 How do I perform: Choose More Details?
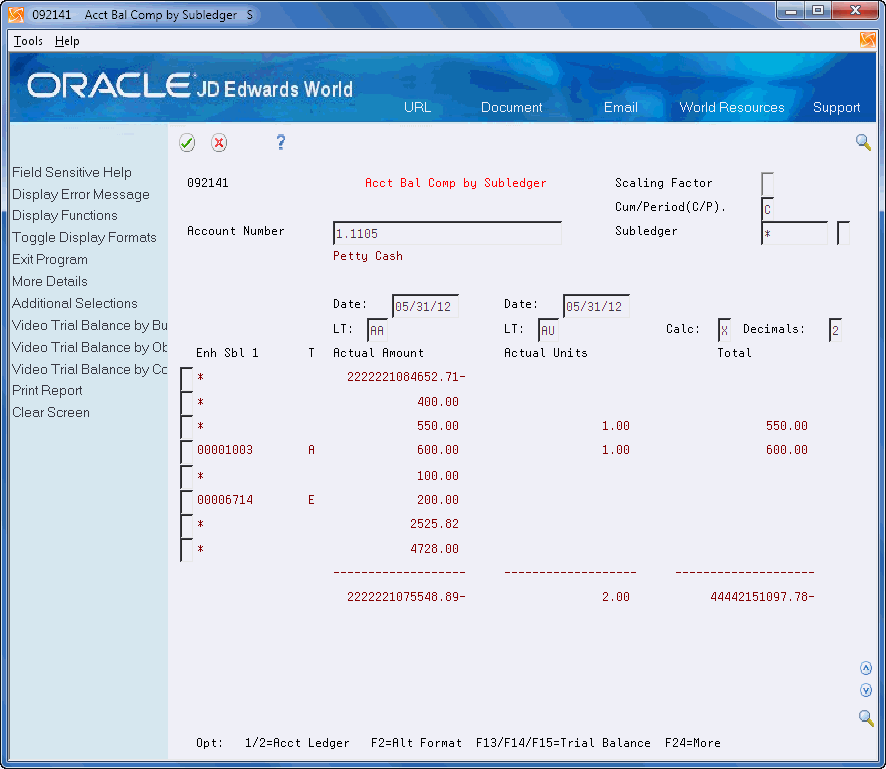pos(50,281)
